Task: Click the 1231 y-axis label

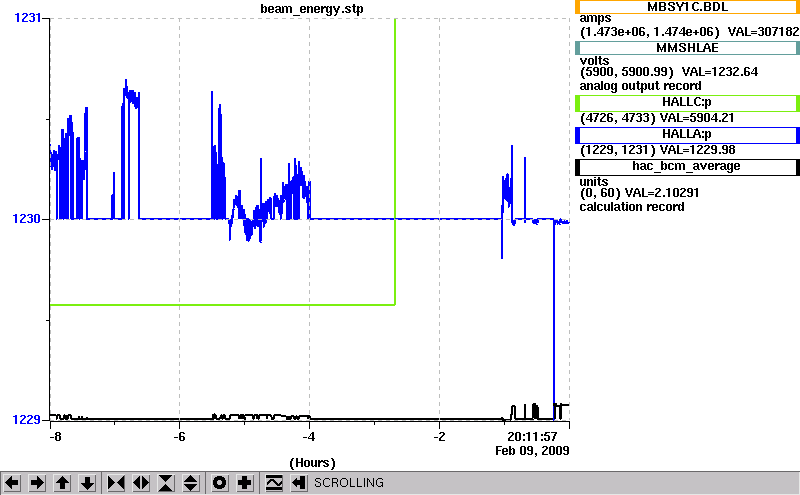Action: point(27,18)
